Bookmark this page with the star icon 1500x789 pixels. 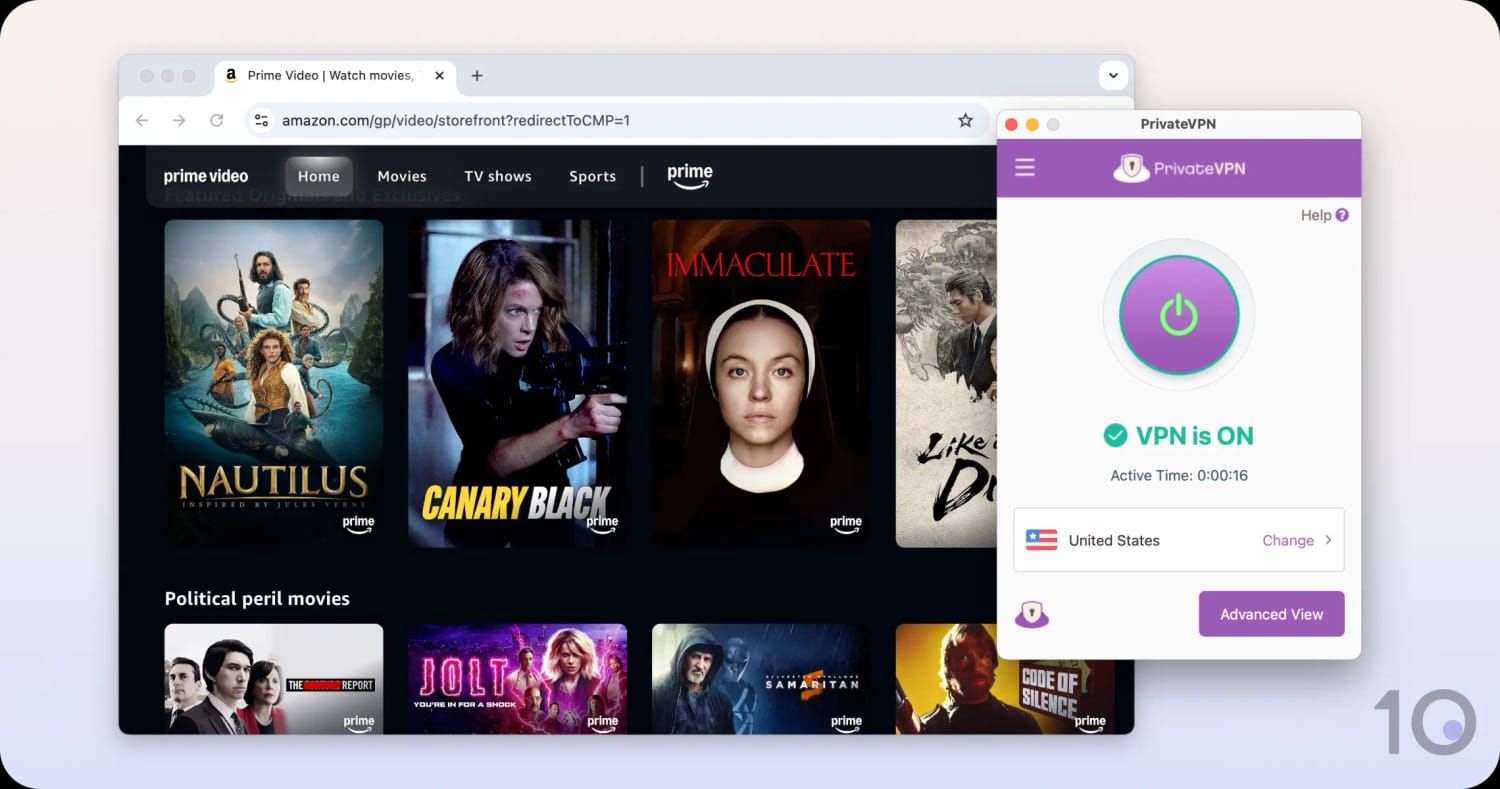point(965,120)
